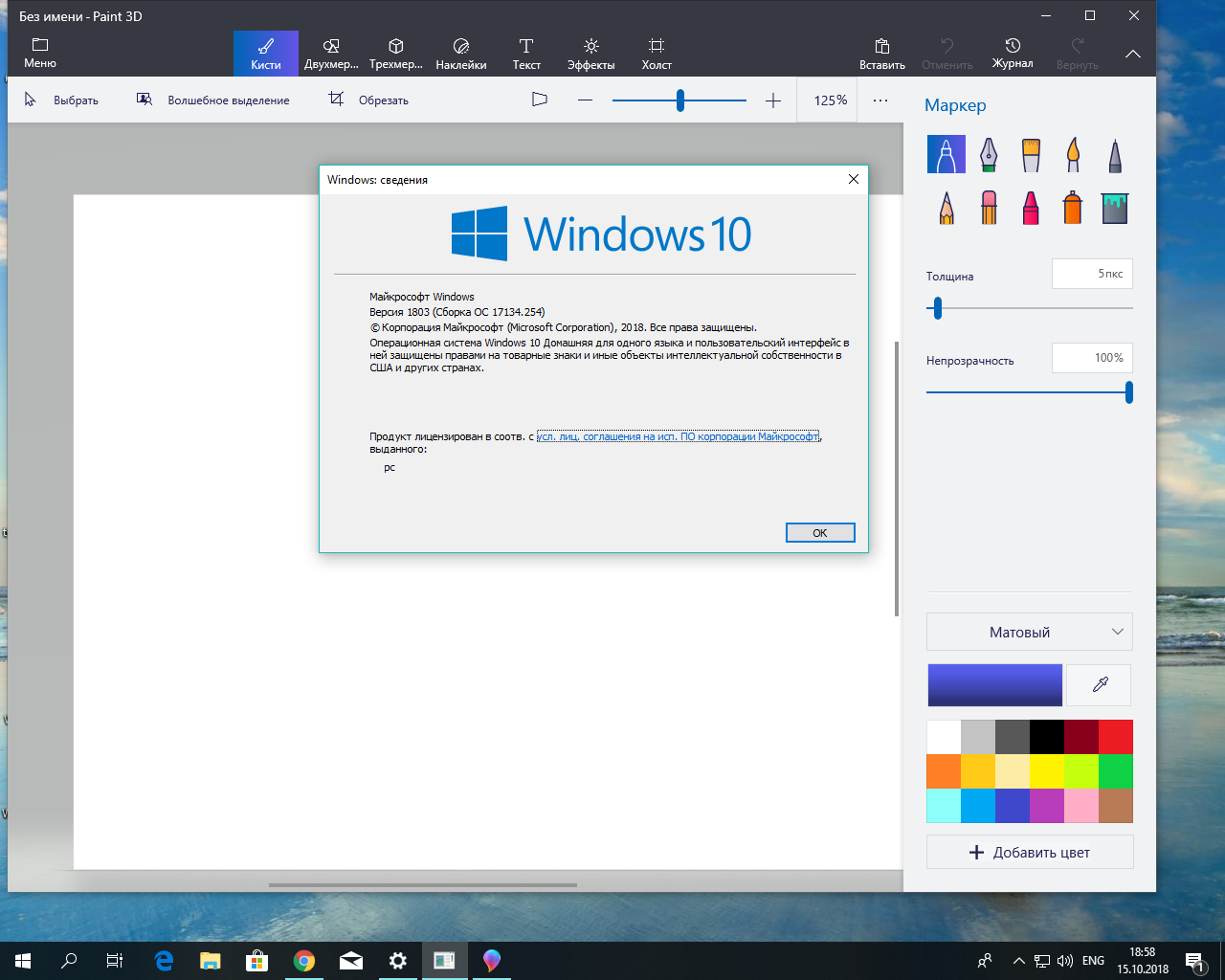
Task: Pick the bright red color swatch
Action: [x=1116, y=737]
